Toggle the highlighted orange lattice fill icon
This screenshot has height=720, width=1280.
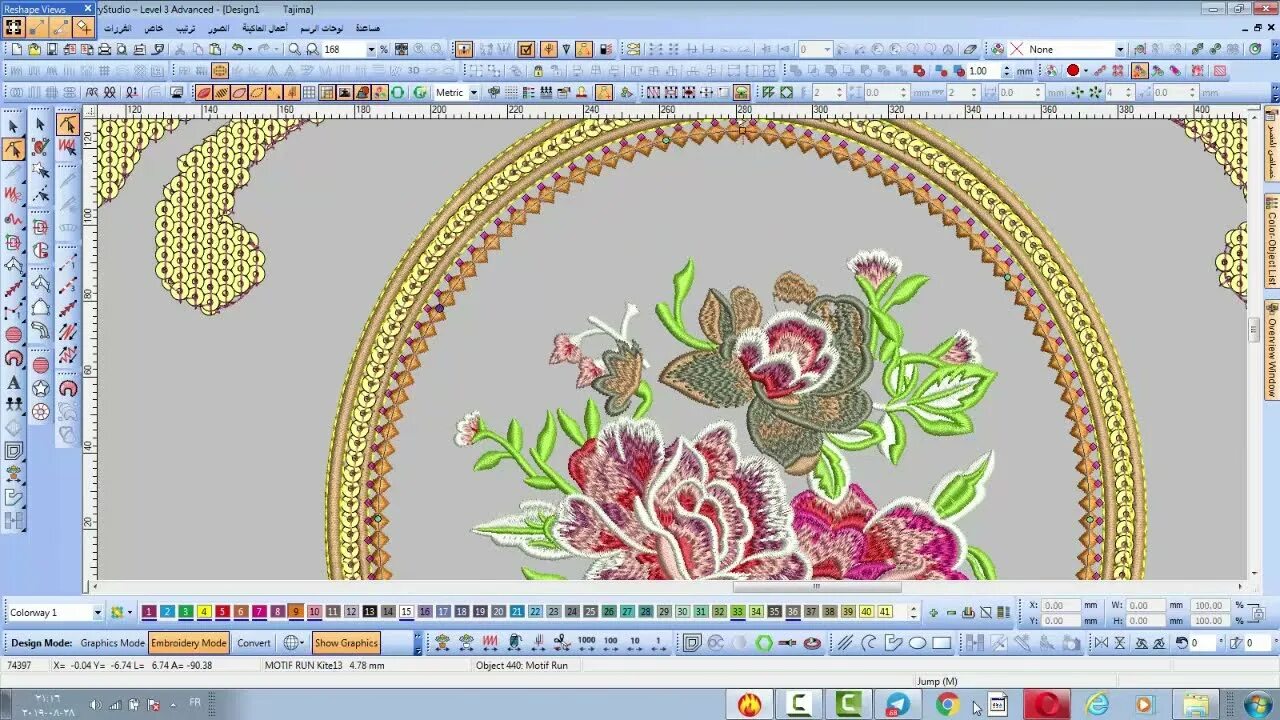click(x=220, y=71)
